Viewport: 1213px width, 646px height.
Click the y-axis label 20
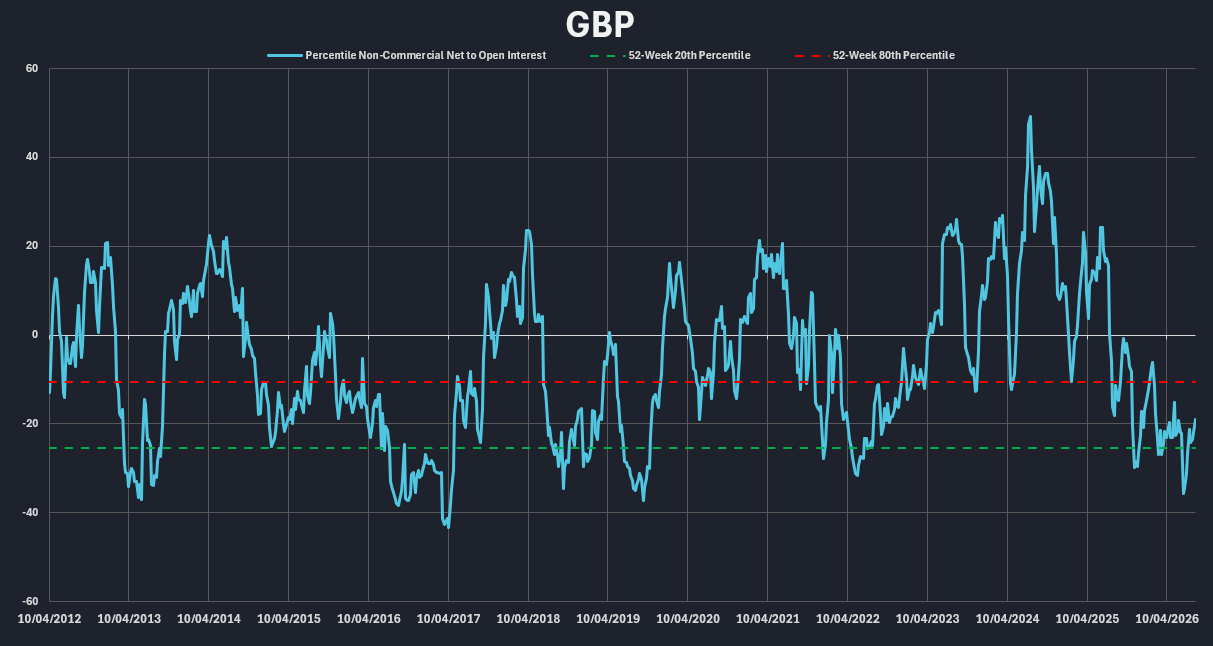click(x=31, y=246)
